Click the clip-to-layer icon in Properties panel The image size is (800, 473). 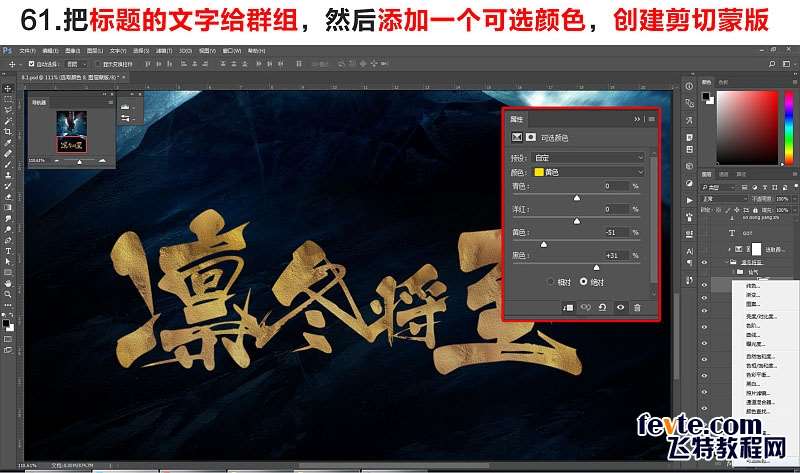568,308
